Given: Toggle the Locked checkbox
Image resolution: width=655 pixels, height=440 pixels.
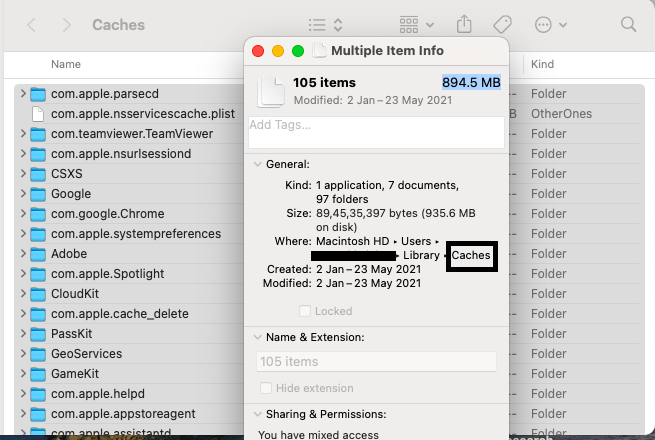Looking at the screenshot, I should [305, 311].
